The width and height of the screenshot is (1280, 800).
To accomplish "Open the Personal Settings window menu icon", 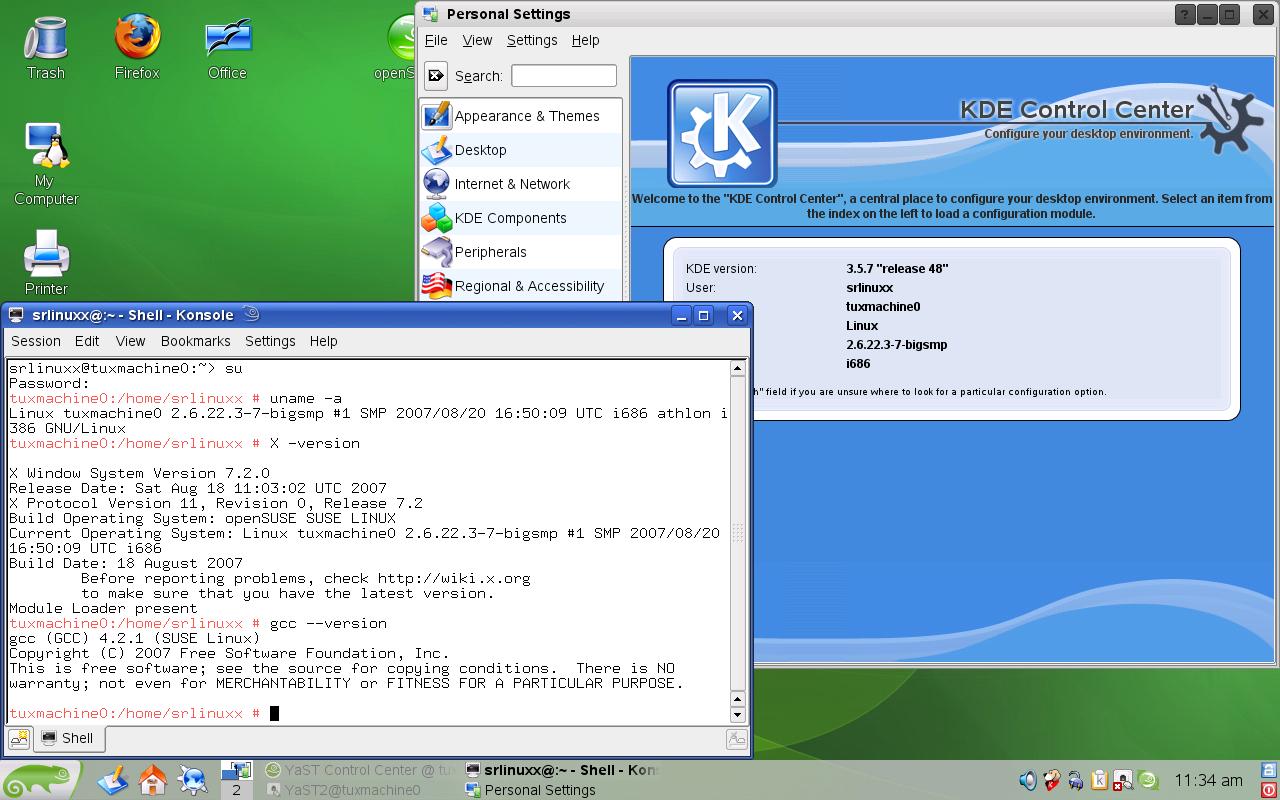I will tap(430, 14).
